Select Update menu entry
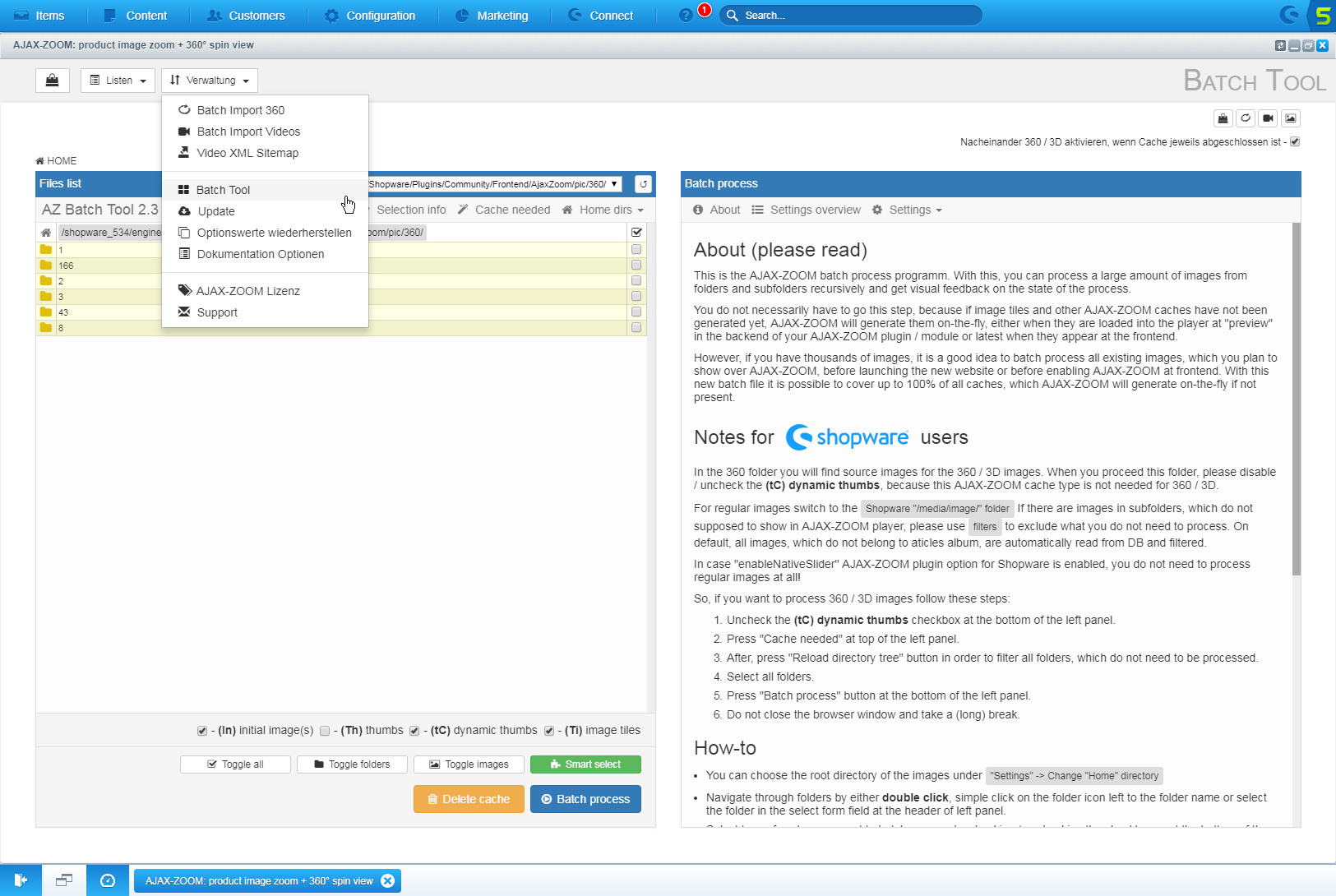1336x896 pixels. tap(265, 211)
